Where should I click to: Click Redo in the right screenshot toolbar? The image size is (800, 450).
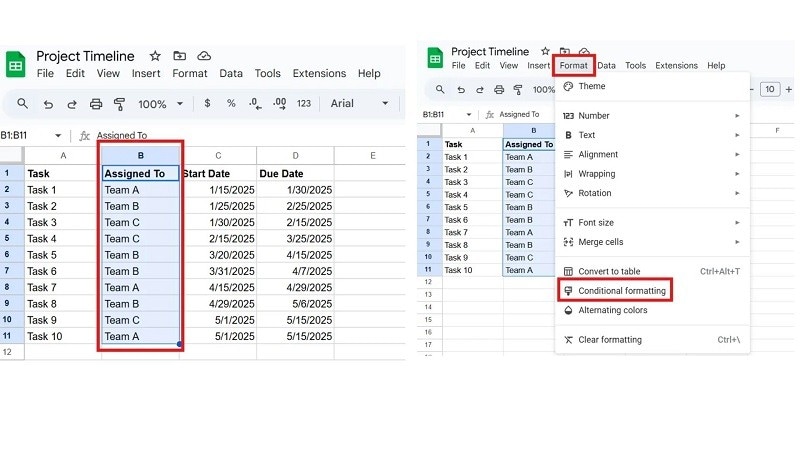point(480,90)
